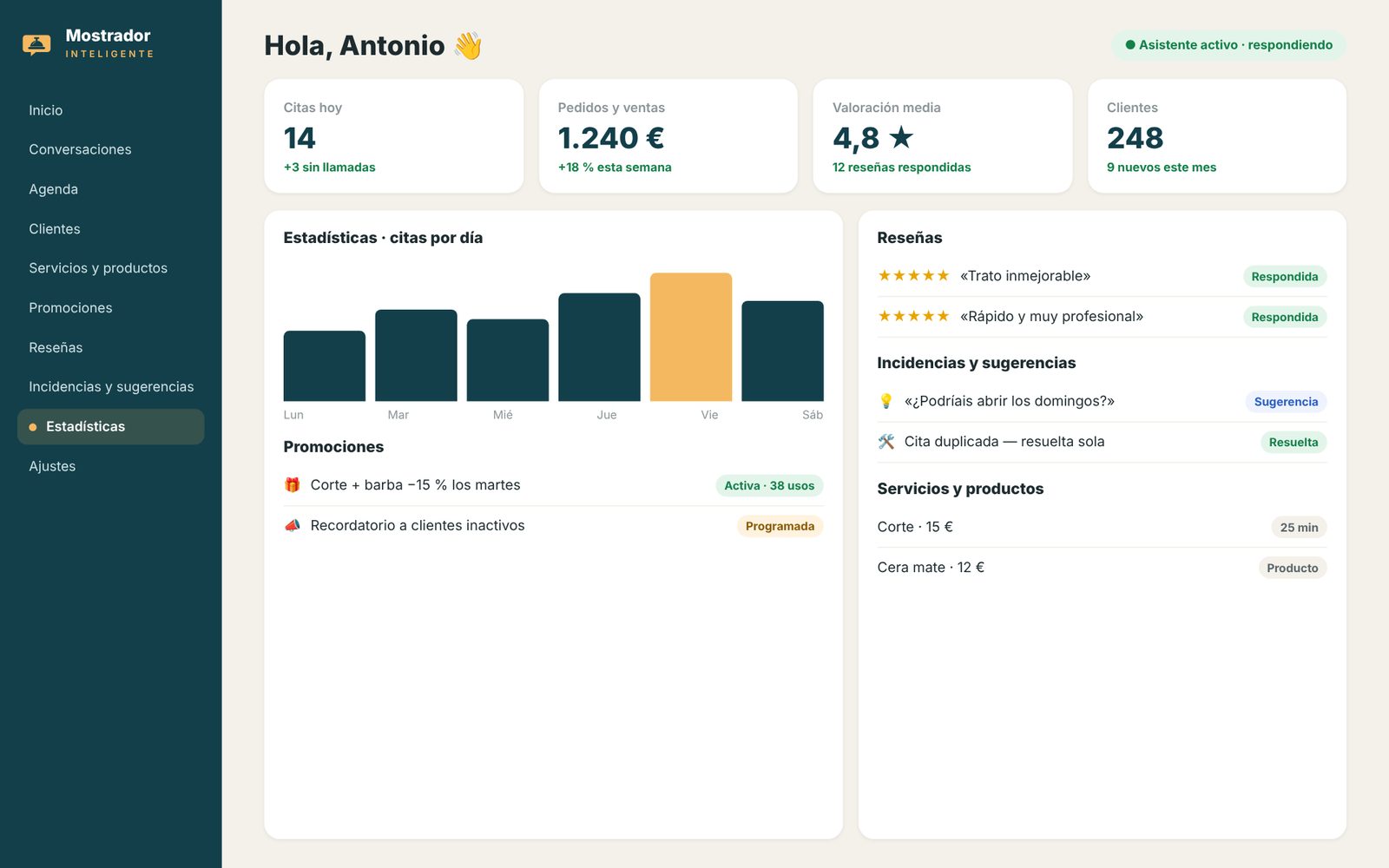This screenshot has height=868, width=1389.
Task: Click the megaphone icon beside Recordatorio a clientes inactivos
Action: click(293, 525)
